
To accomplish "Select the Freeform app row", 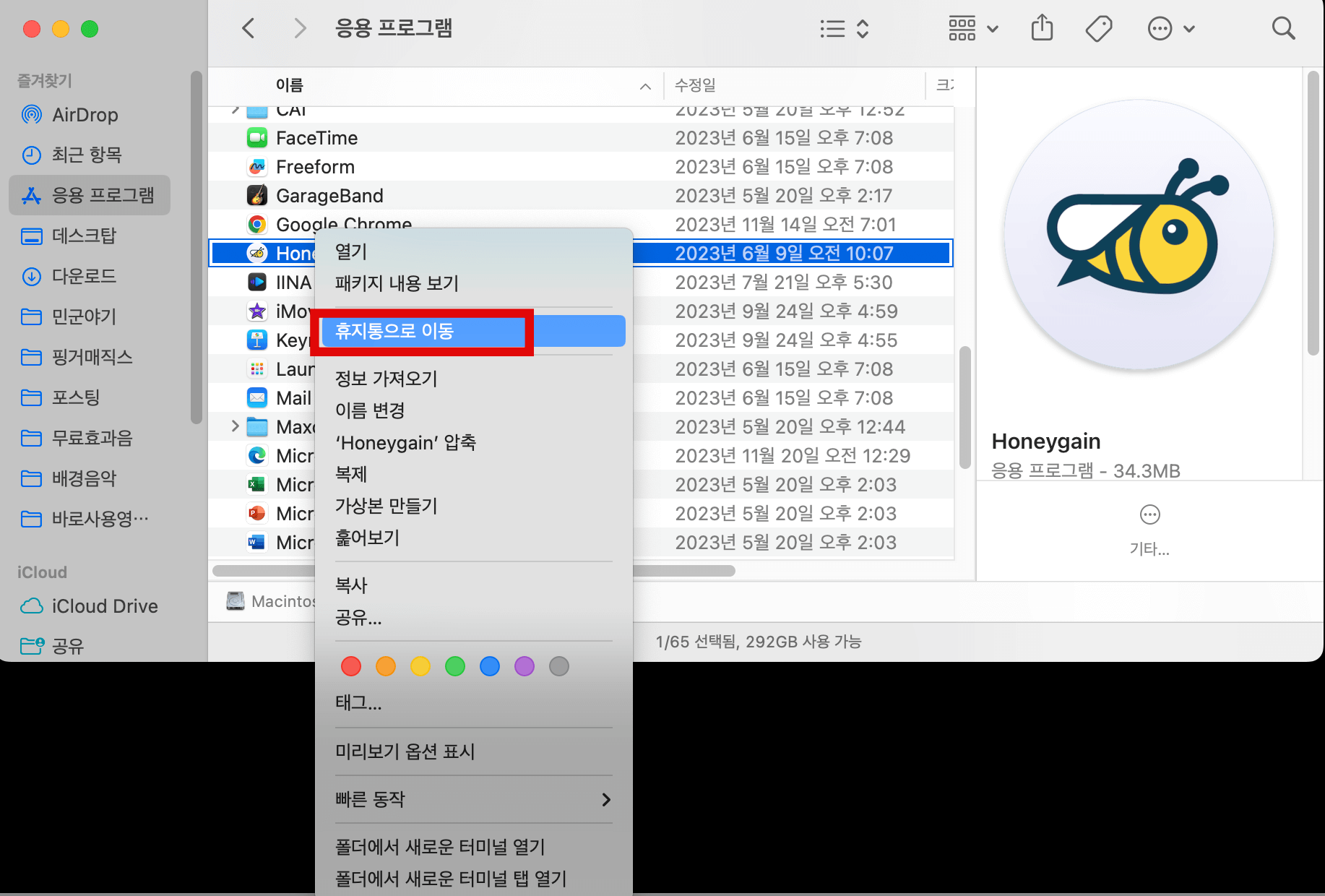I will point(581,166).
